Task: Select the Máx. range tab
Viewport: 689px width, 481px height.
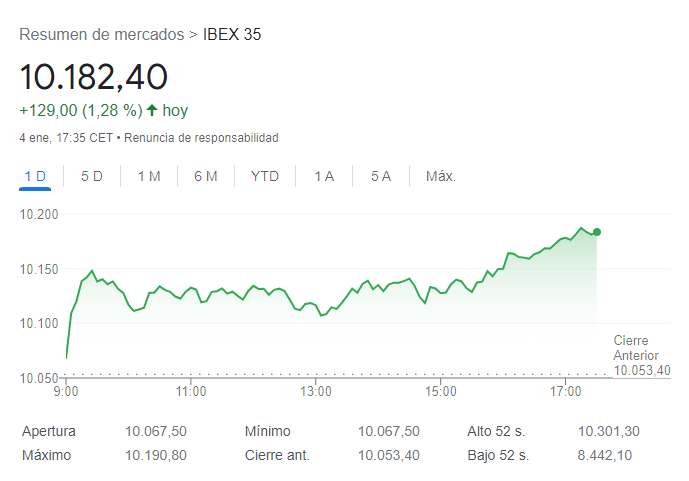Action: (x=441, y=176)
